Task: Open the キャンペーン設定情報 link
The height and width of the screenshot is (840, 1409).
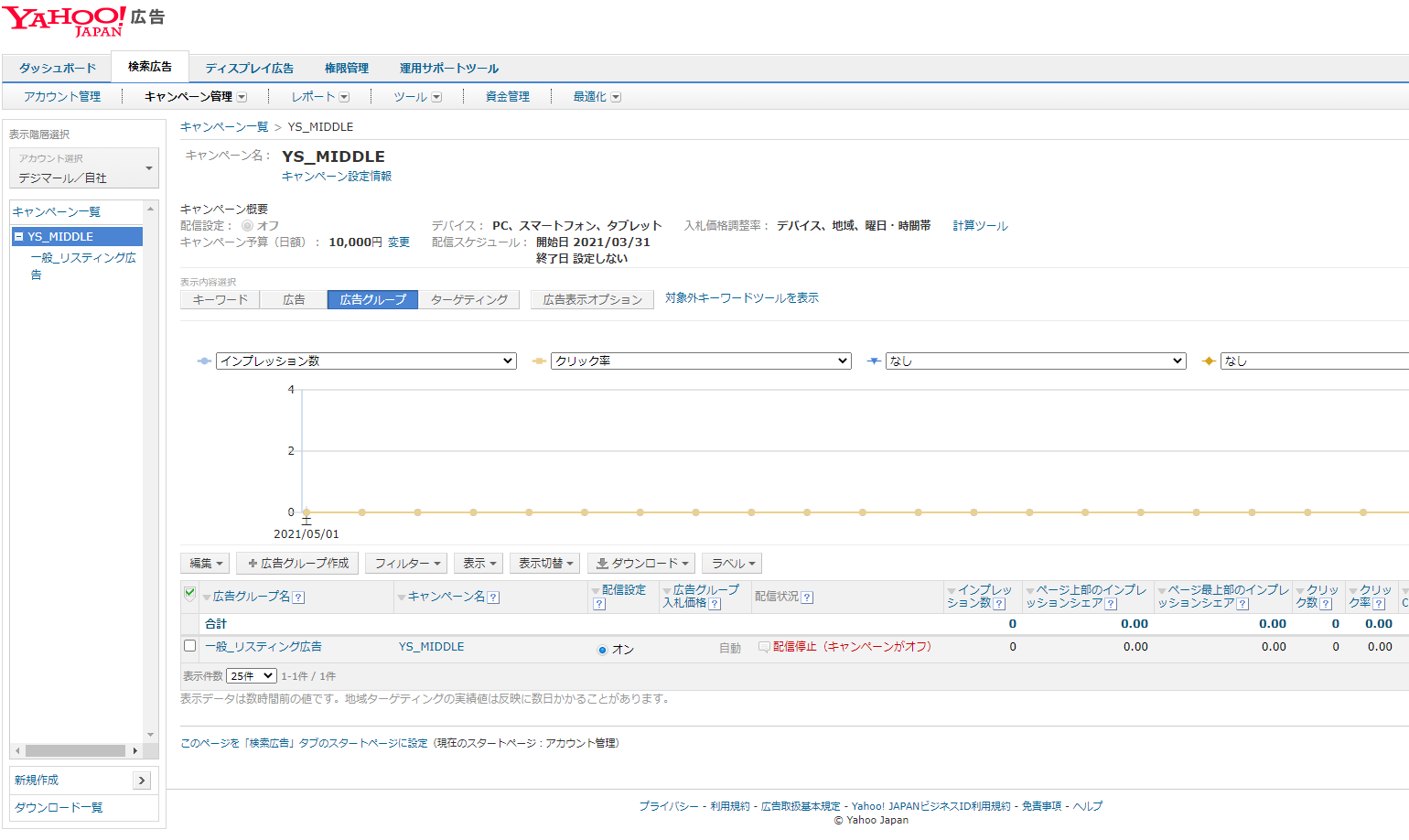Action: point(337,177)
